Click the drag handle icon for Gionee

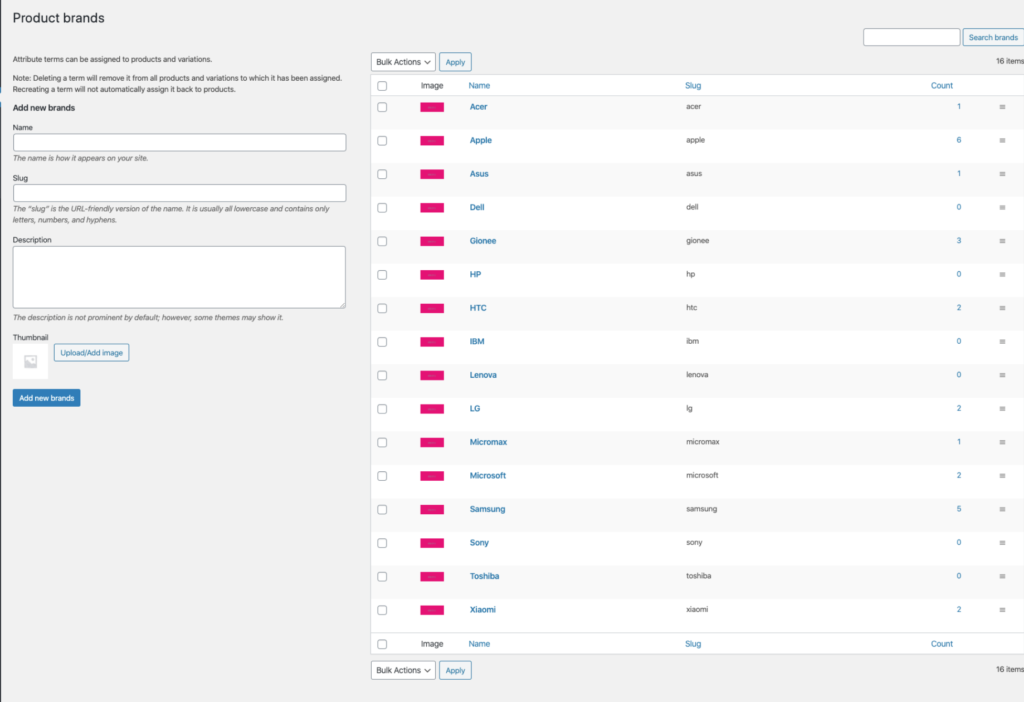point(1002,241)
